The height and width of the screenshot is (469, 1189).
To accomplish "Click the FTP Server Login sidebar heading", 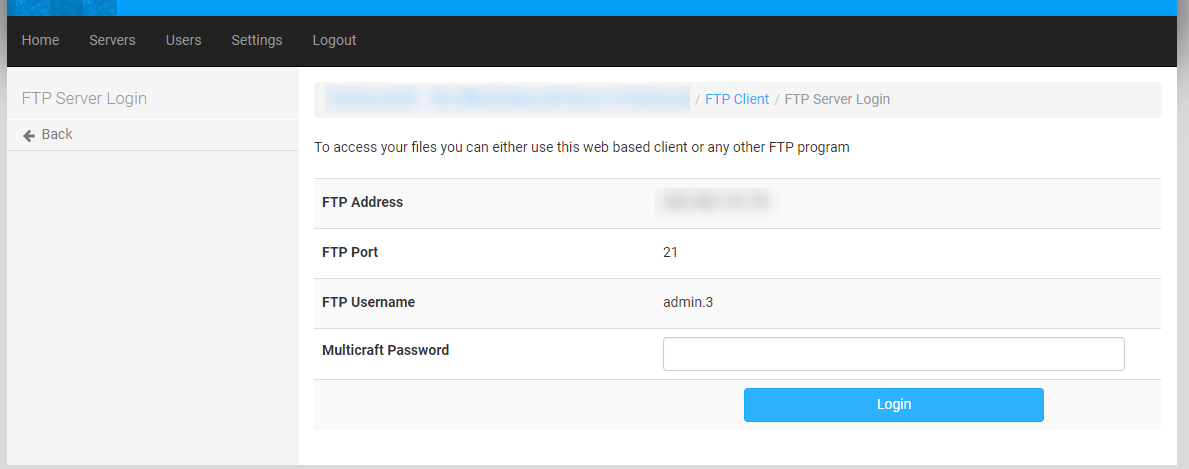I will [84, 98].
